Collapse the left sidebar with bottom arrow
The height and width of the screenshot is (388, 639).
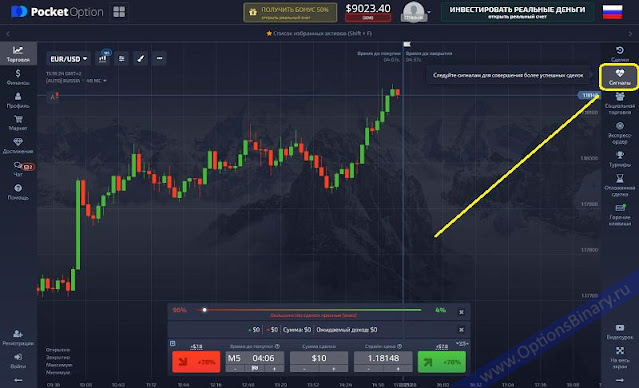tap(18, 380)
